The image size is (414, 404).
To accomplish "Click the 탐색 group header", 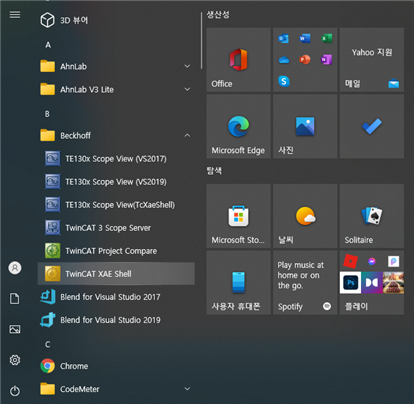I will pyautogui.click(x=214, y=171).
